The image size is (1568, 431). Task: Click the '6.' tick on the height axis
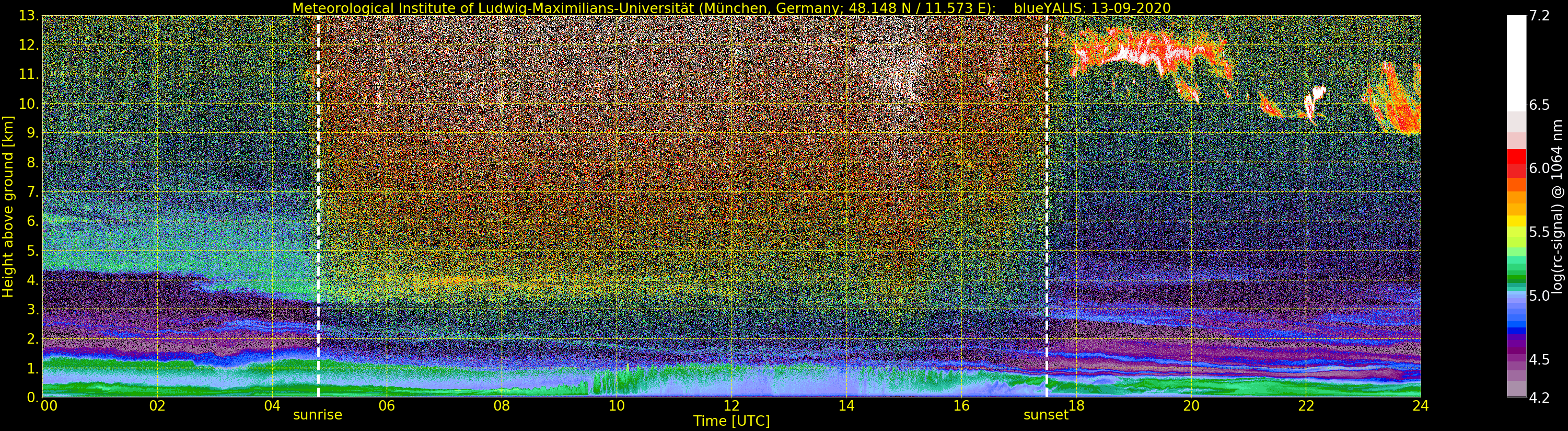click(x=33, y=221)
